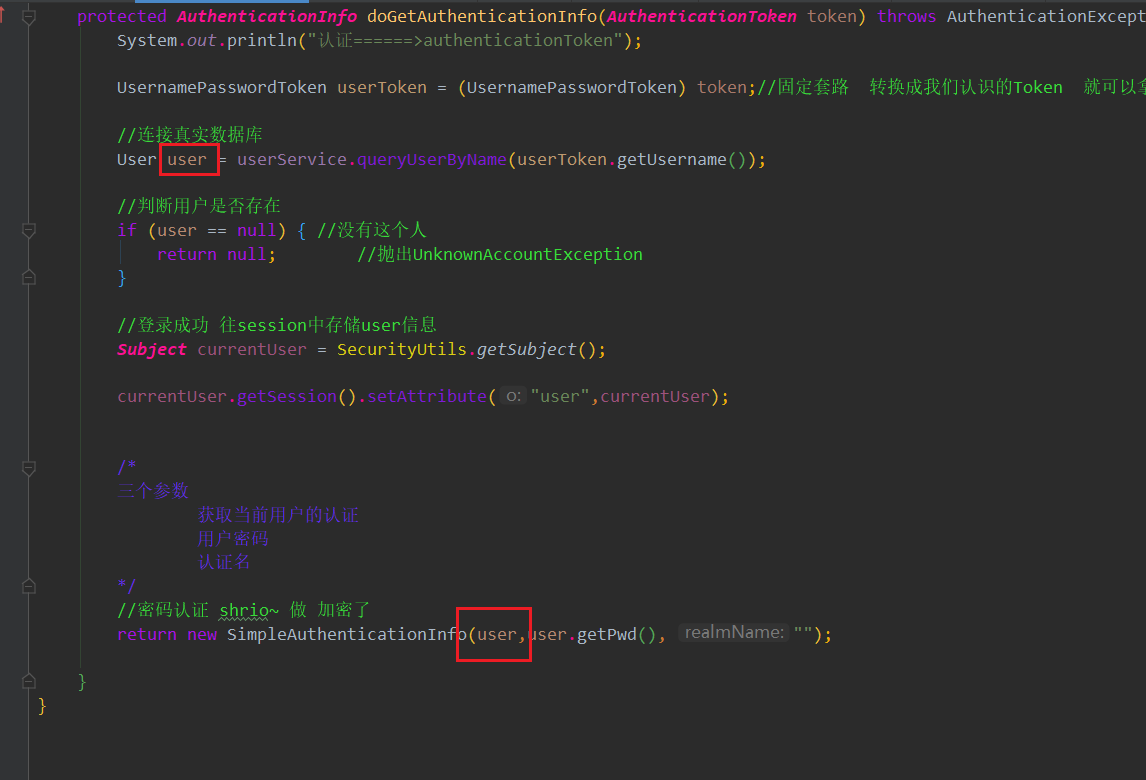
Task: Click the new keyword in the return statement
Action: [x=202, y=635]
